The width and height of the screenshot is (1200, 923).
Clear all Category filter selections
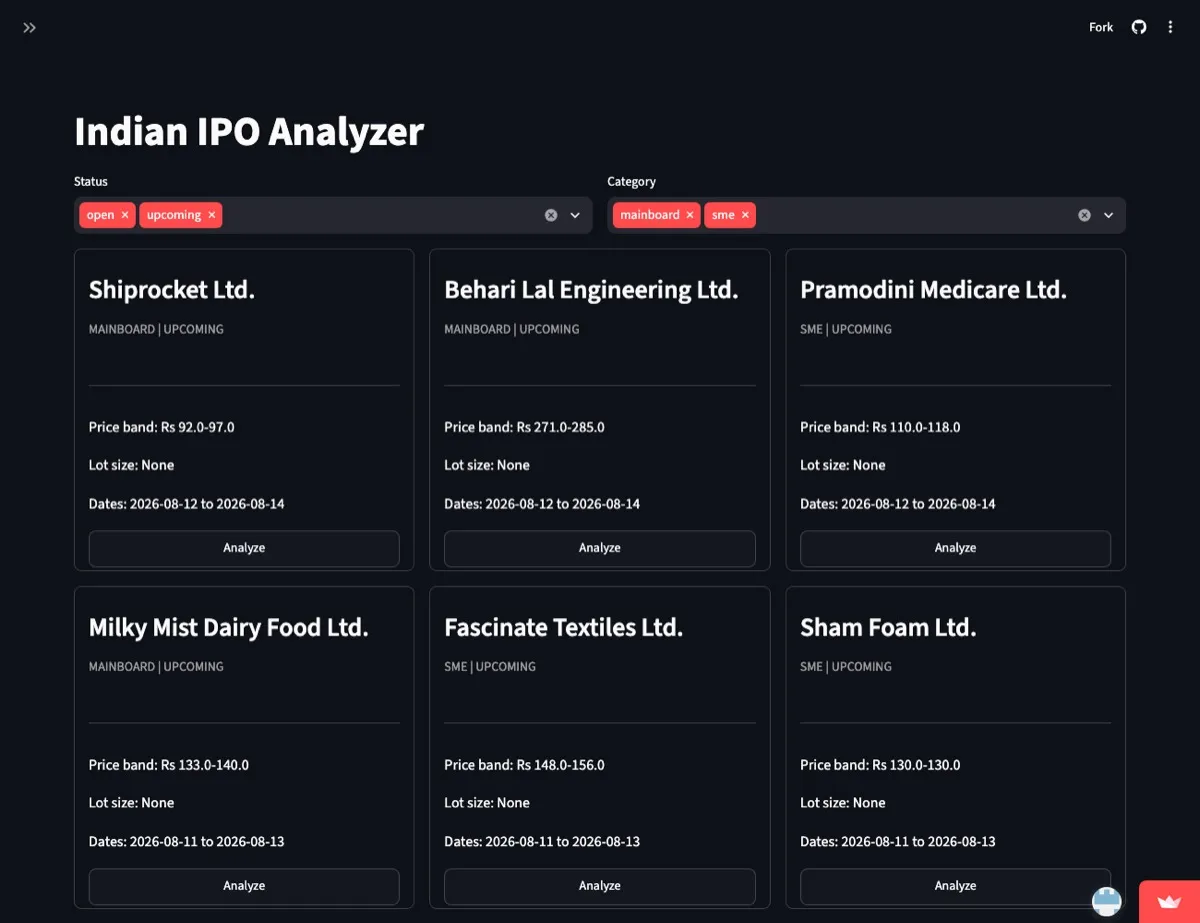click(x=1084, y=215)
